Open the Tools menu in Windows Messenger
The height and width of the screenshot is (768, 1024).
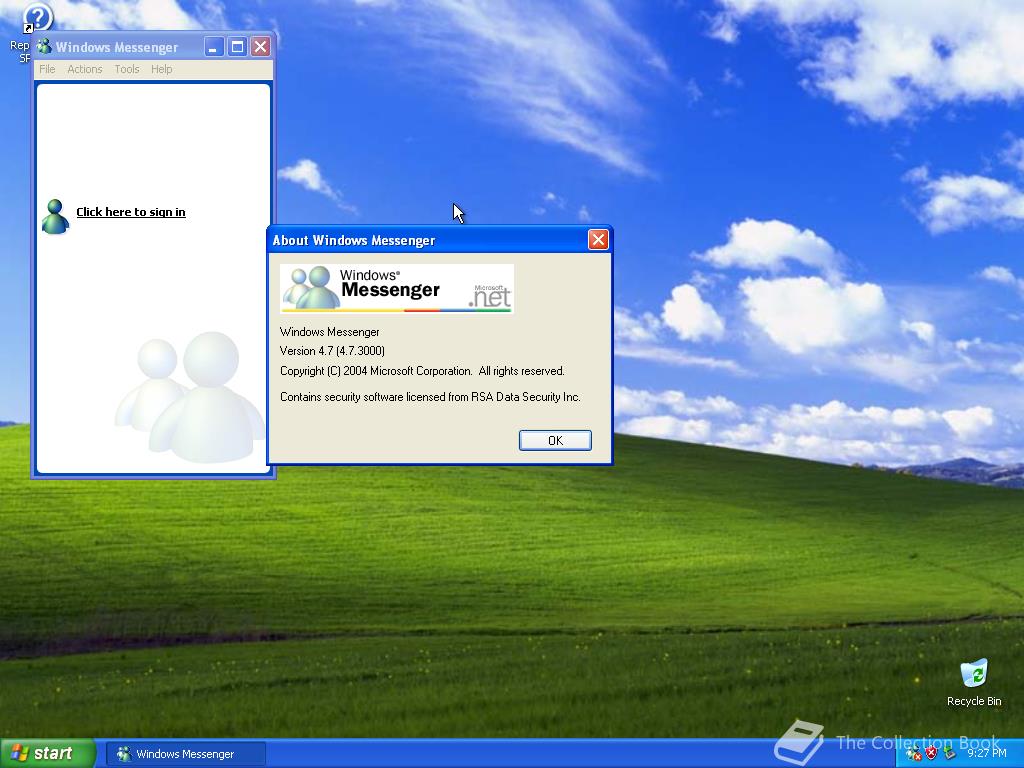click(127, 69)
